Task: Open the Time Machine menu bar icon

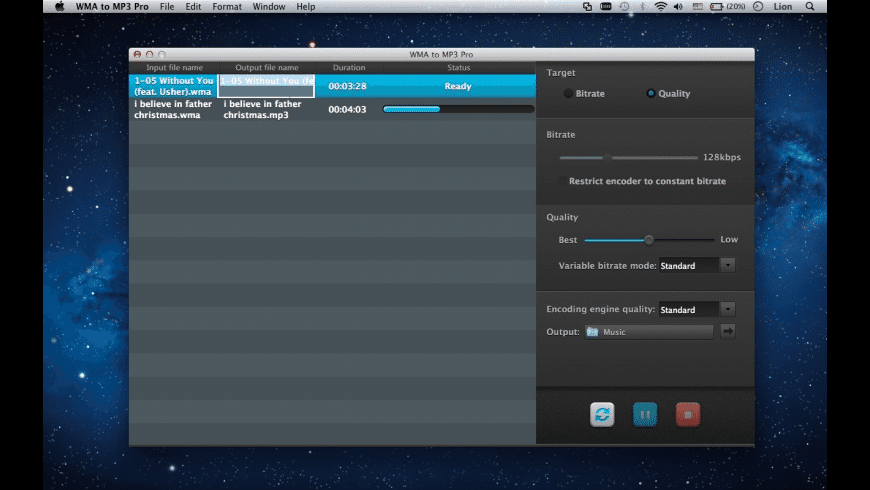Action: click(x=624, y=7)
